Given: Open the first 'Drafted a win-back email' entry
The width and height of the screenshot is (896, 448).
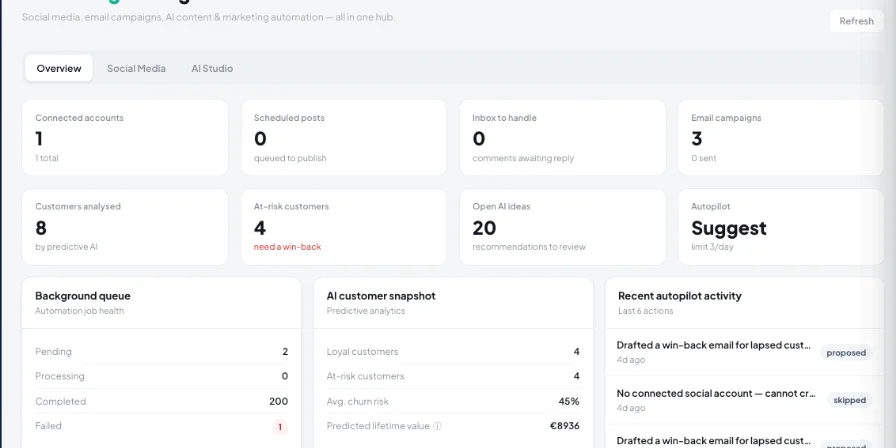Looking at the screenshot, I should tap(745, 352).
